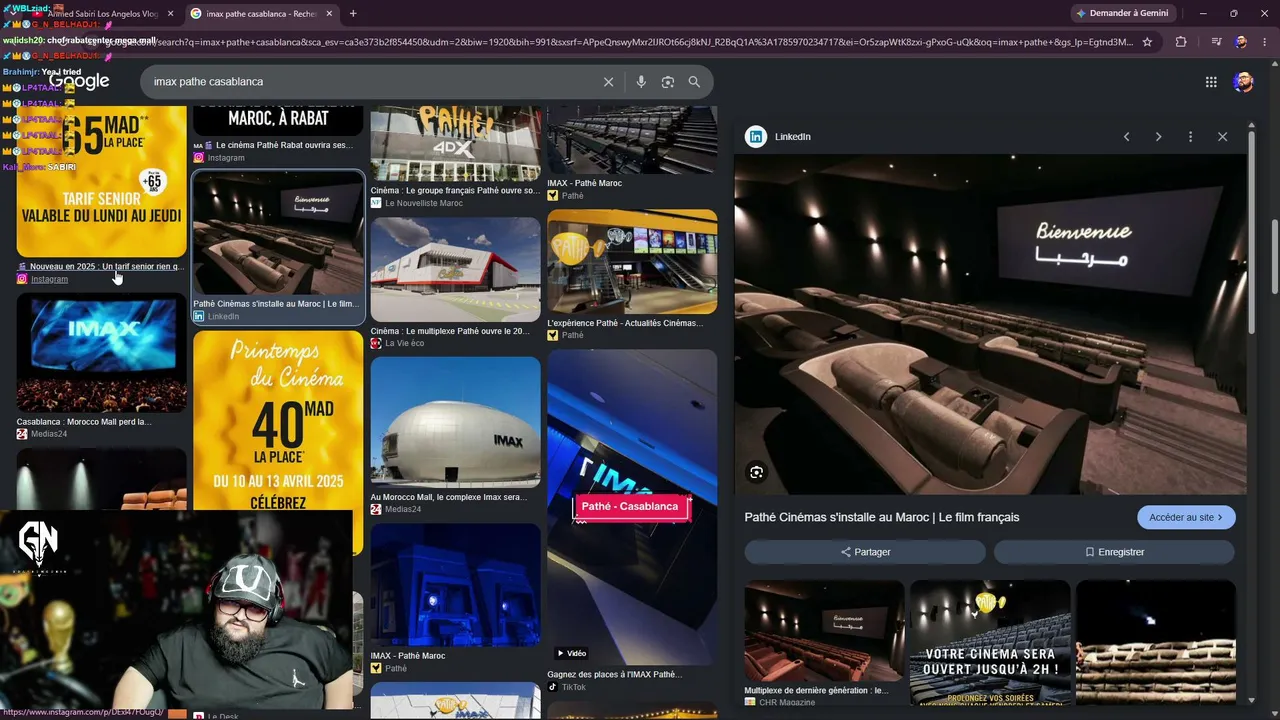This screenshot has height=720, width=1280.
Task: Open the white IMAX dome building image
Action: [455, 423]
